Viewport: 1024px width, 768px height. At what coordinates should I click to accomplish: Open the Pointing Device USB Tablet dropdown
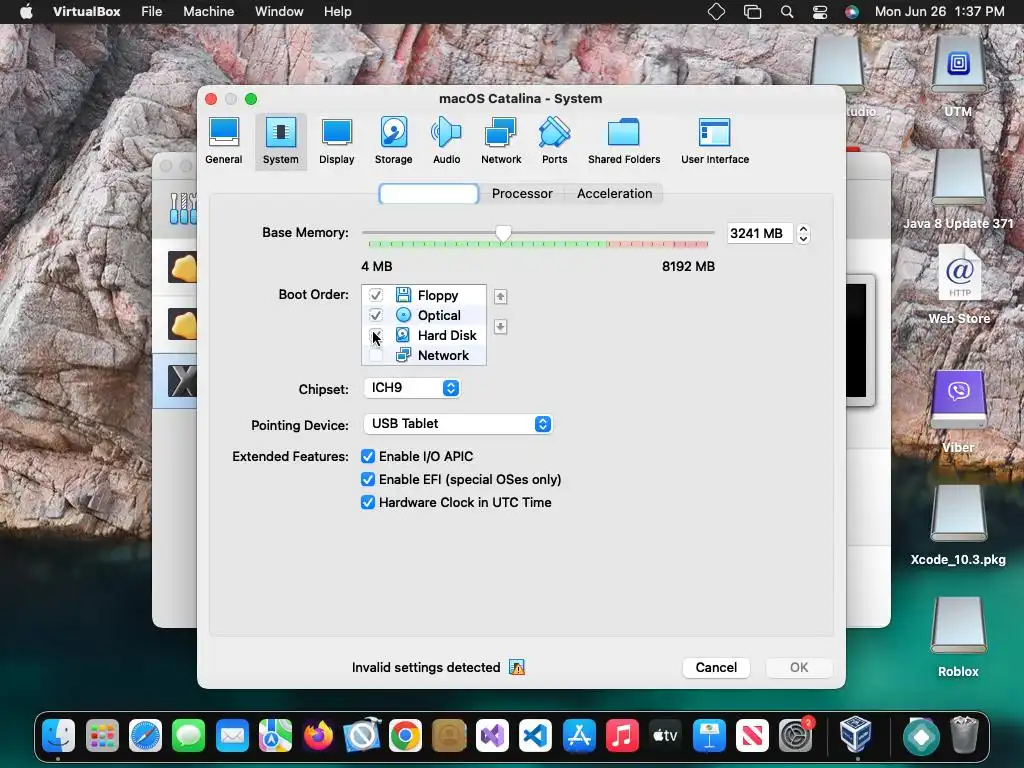click(x=458, y=424)
